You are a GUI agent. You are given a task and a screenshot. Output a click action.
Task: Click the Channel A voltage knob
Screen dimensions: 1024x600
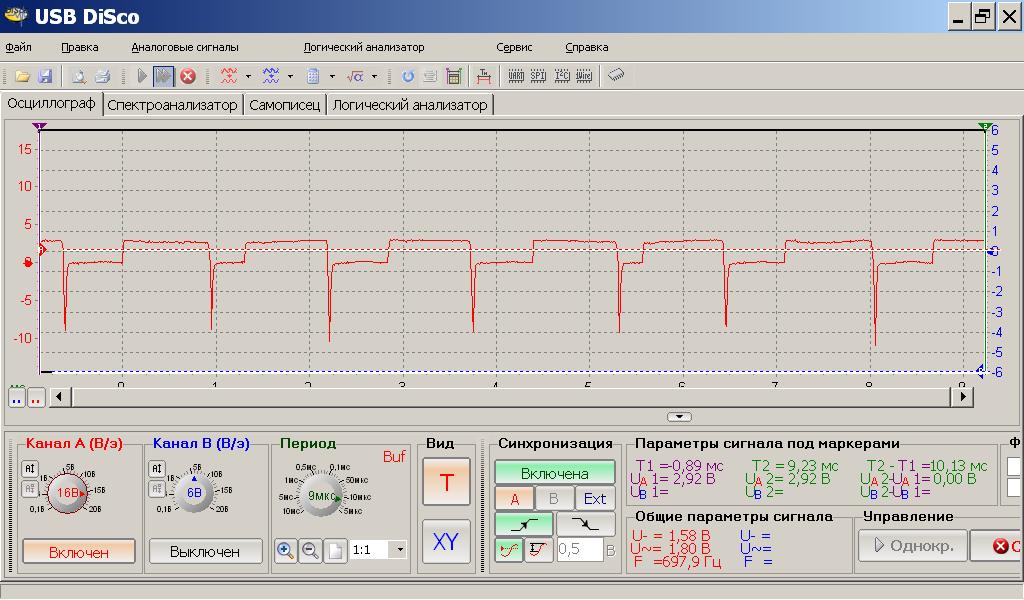click(68, 492)
